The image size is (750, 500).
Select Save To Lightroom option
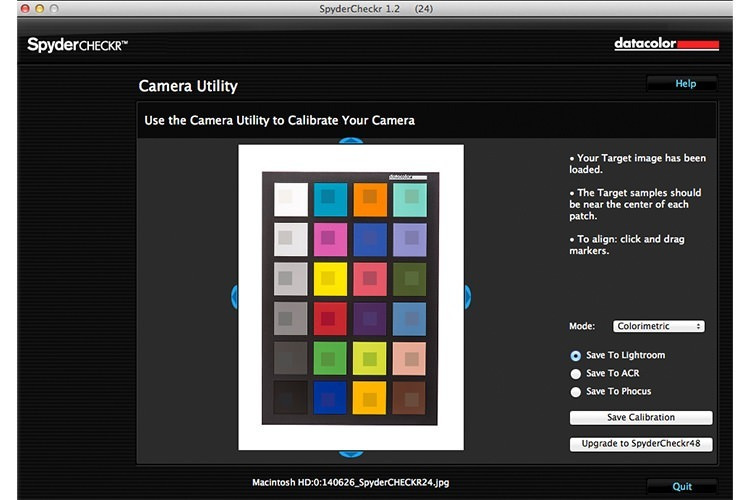[576, 355]
